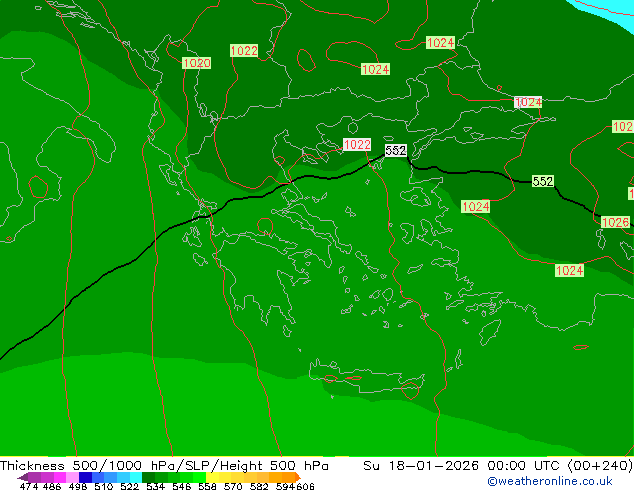Pick the cyan legend swatch beside 522
This screenshot has height=490, width=634.
point(136,477)
